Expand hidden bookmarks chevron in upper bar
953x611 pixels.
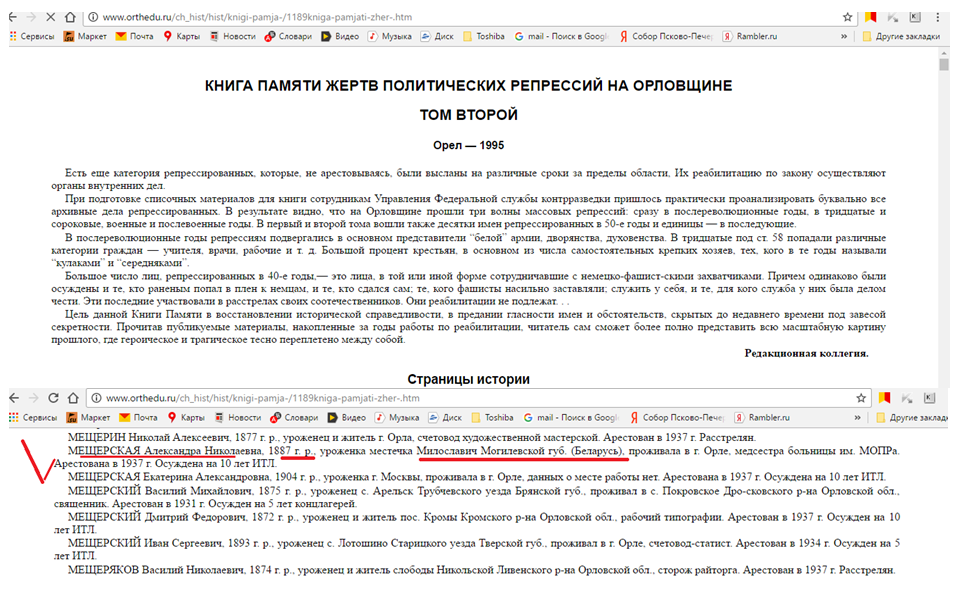click(844, 36)
